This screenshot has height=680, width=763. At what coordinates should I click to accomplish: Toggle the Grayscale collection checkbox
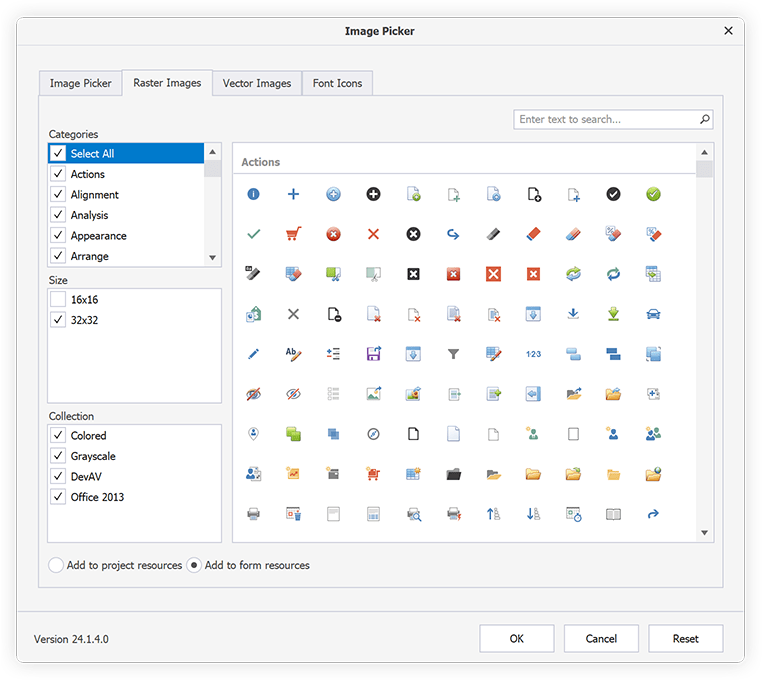[x=58, y=456]
